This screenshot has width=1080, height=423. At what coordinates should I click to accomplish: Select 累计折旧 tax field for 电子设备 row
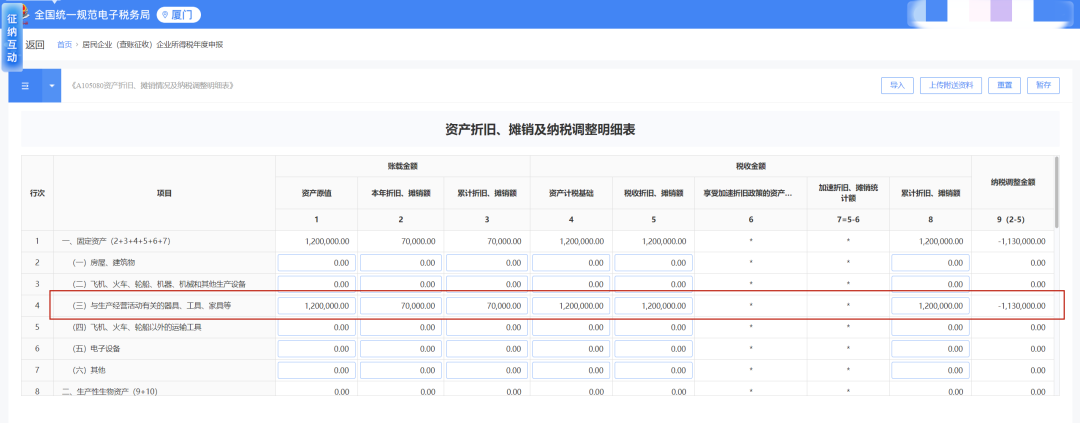930,349
